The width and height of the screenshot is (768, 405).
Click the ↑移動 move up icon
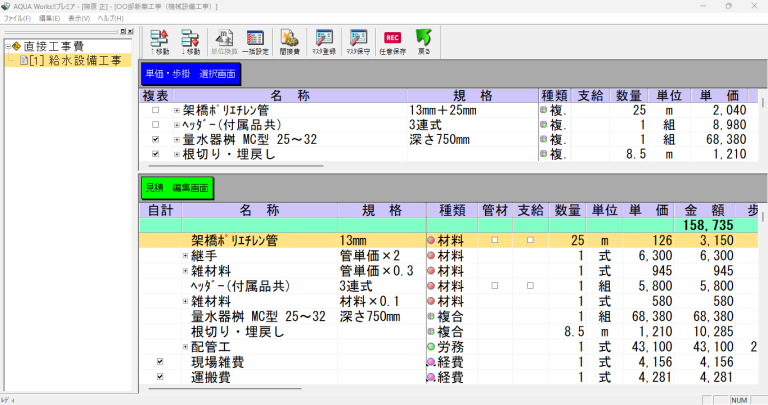point(160,41)
